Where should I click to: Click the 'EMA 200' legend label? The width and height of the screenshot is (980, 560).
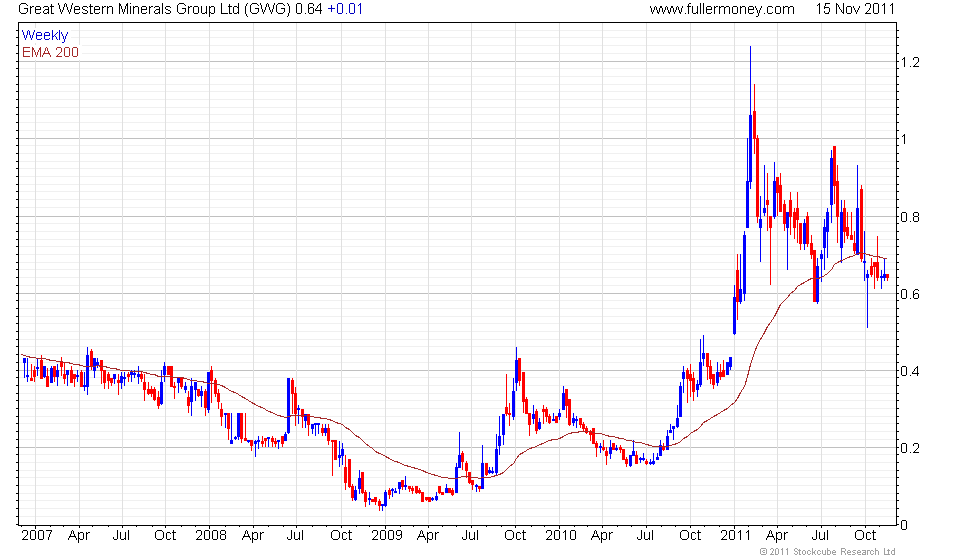click(50, 52)
